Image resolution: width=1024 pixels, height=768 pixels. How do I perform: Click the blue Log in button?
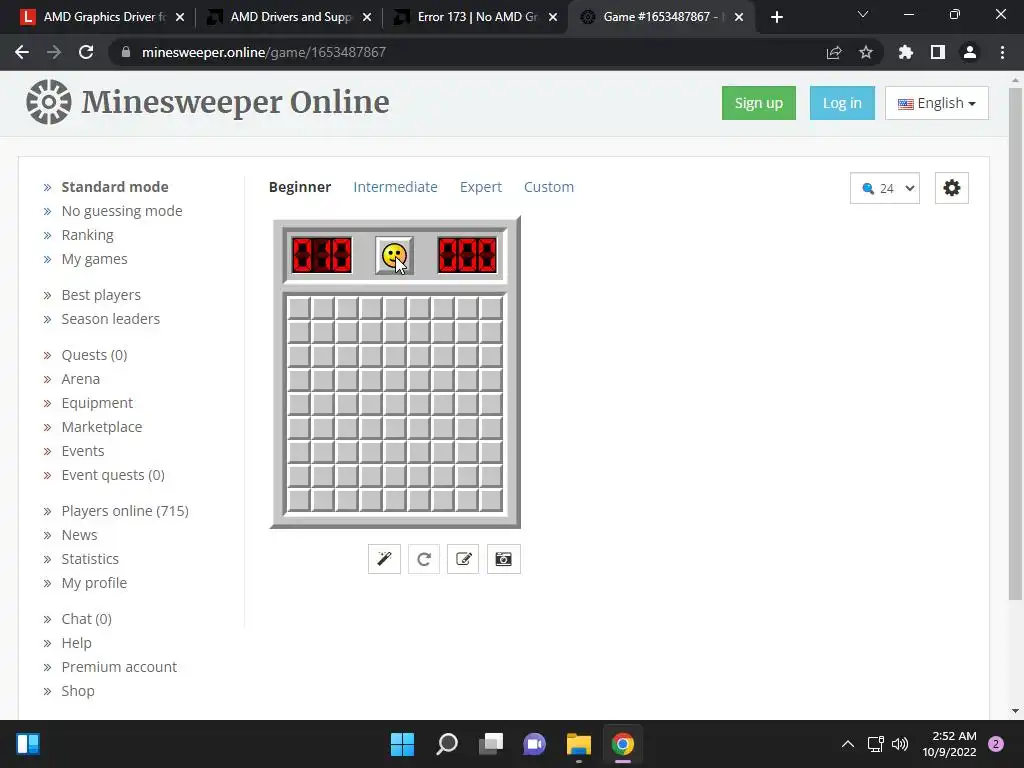pyautogui.click(x=842, y=103)
